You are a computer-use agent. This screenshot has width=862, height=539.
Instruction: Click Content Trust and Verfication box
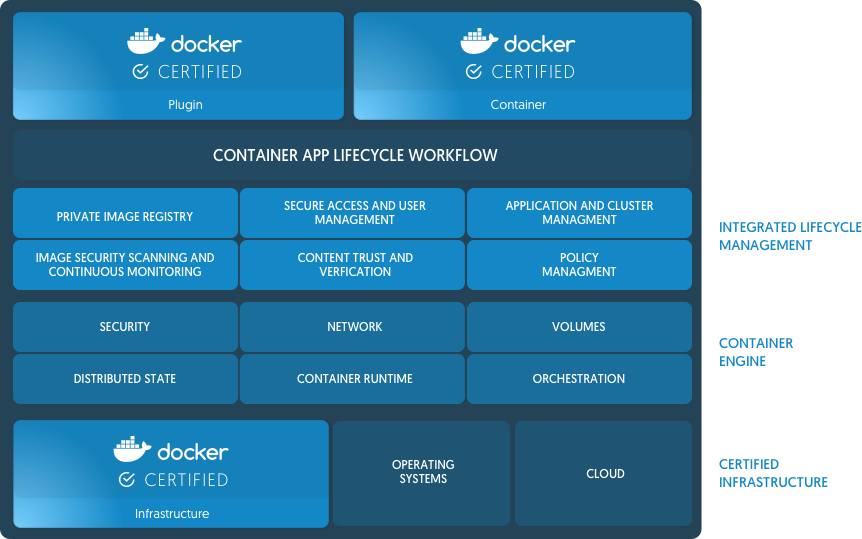[x=352, y=265]
